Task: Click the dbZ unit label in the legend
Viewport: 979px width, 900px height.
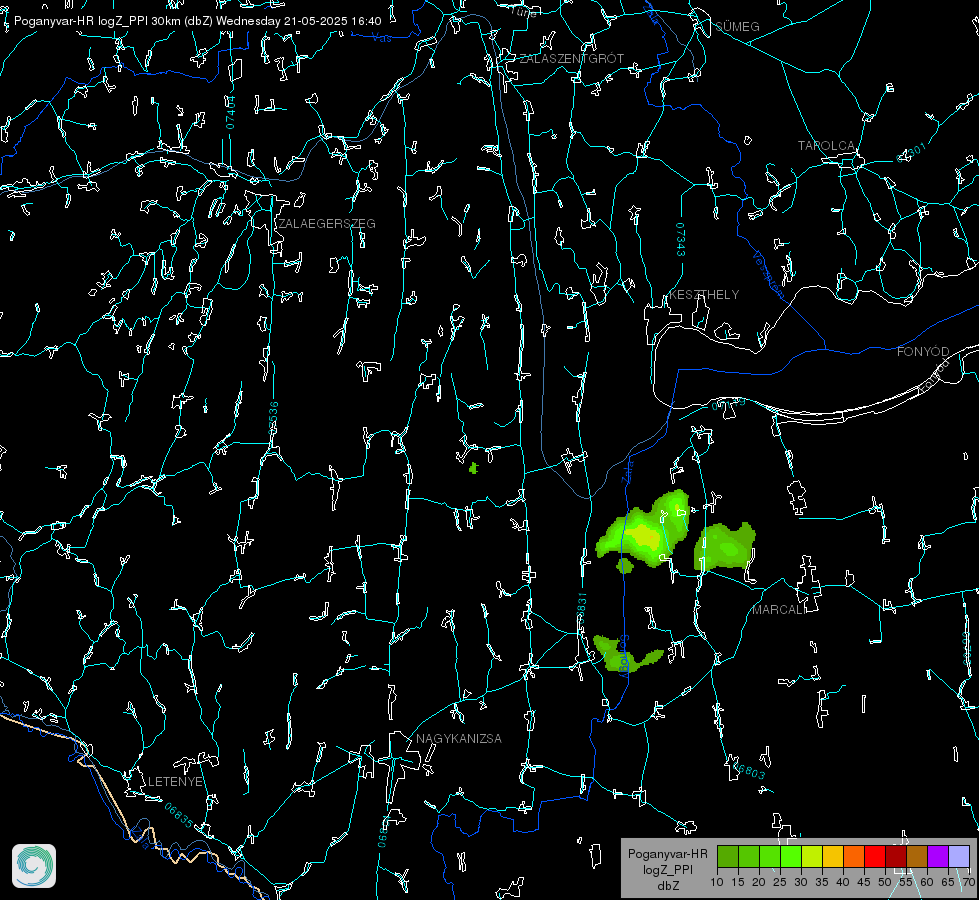Action: pos(667,886)
